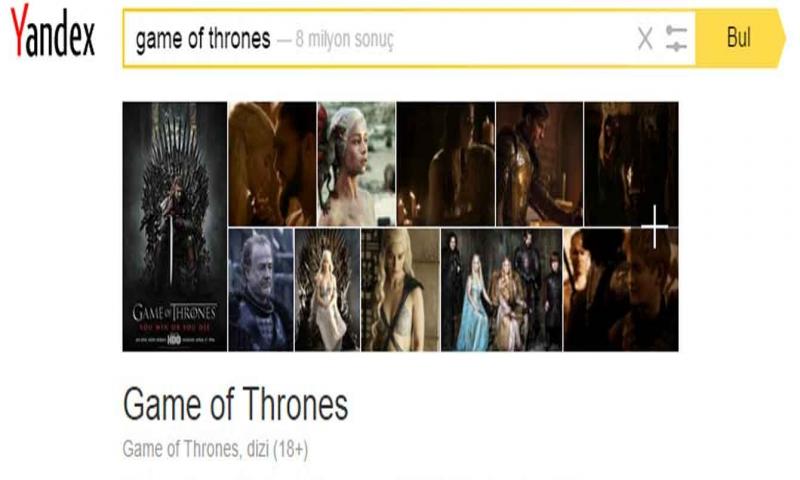The width and height of the screenshot is (800, 480).
Task: Click the yellow Bul search button
Action: click(x=739, y=38)
